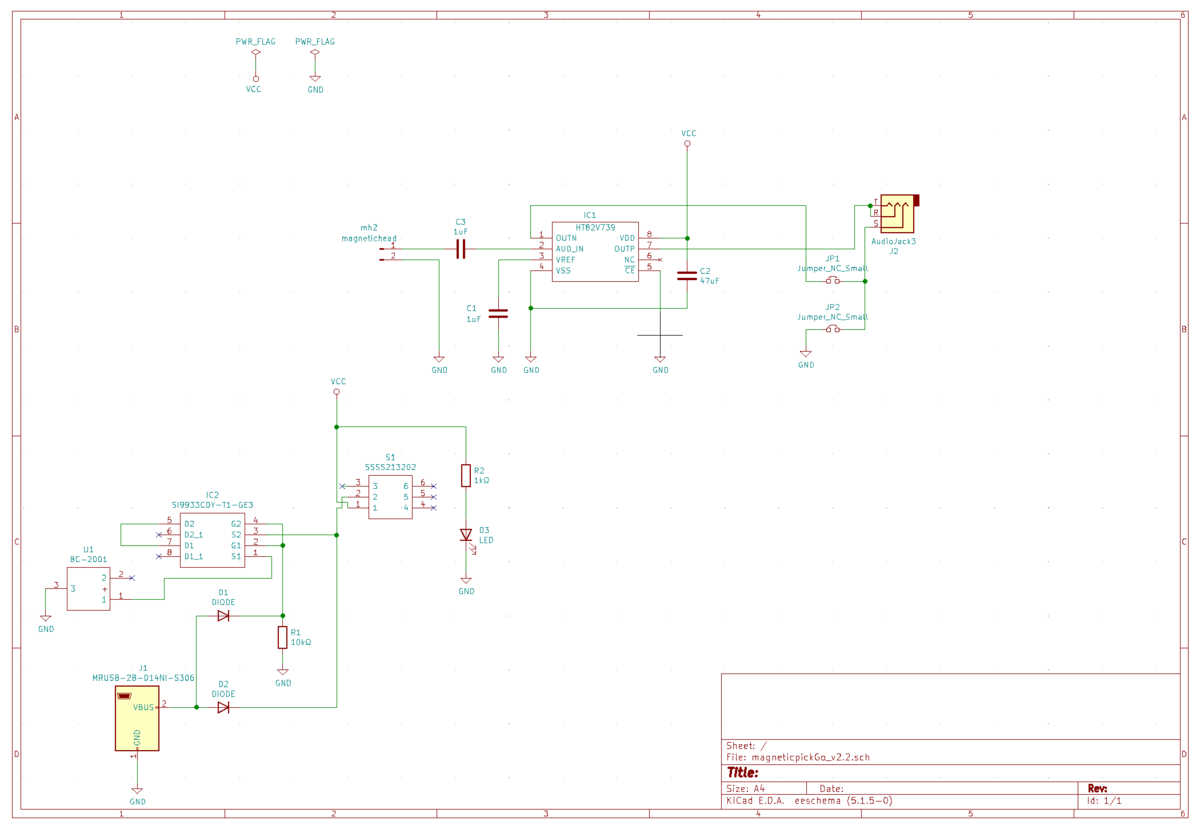Viewport: 1200px width, 829px height.
Task: Click the '47uF' capacitor value
Action: pyautogui.click(x=709, y=281)
